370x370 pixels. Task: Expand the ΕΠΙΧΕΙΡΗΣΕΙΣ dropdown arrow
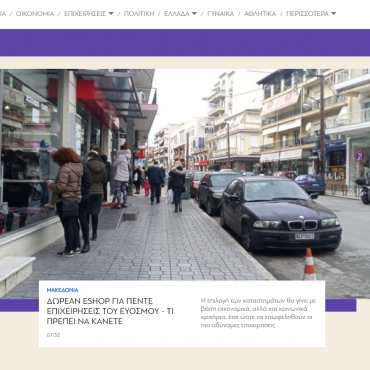(111, 14)
